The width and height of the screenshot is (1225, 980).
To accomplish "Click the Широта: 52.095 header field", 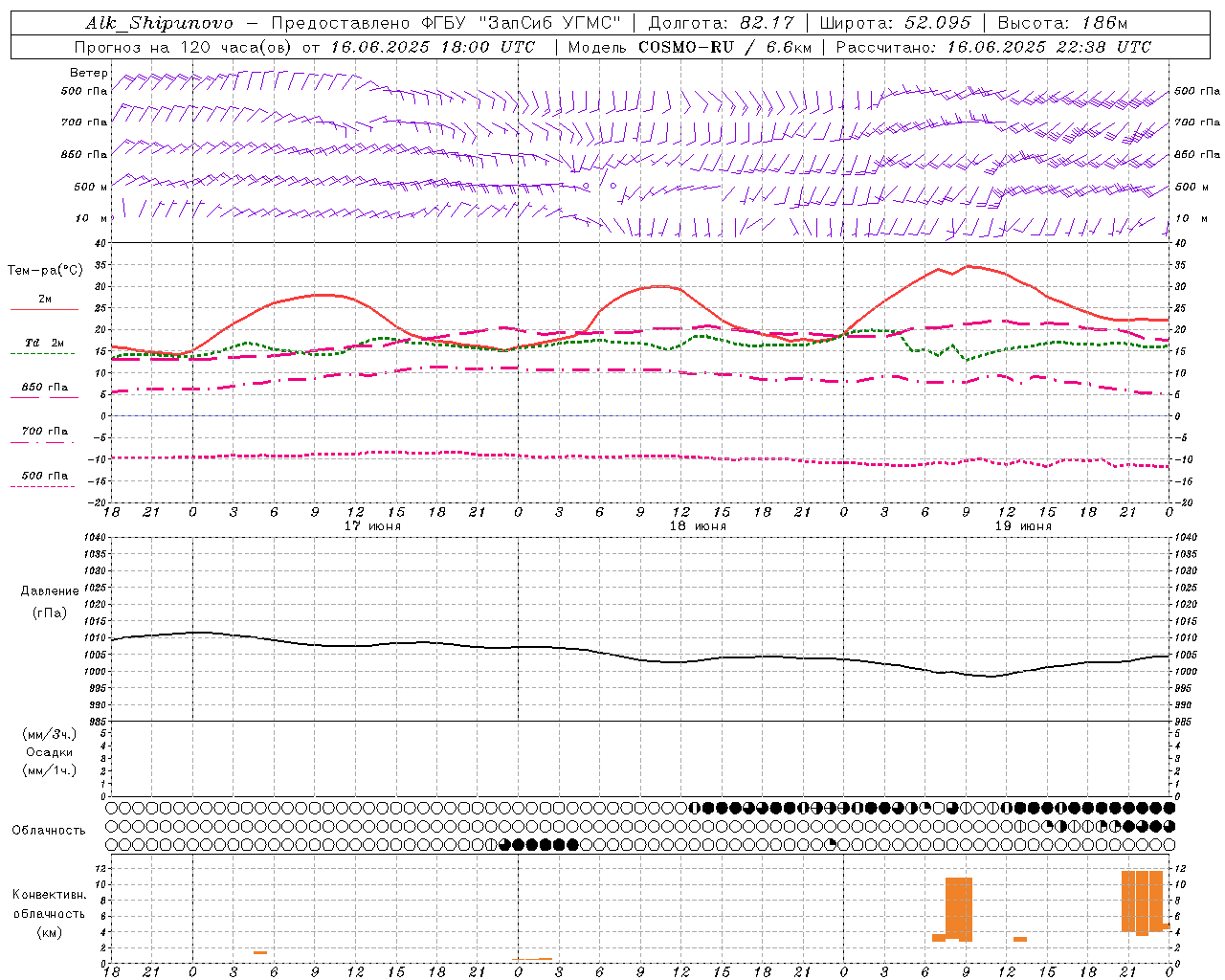I will (x=895, y=23).
